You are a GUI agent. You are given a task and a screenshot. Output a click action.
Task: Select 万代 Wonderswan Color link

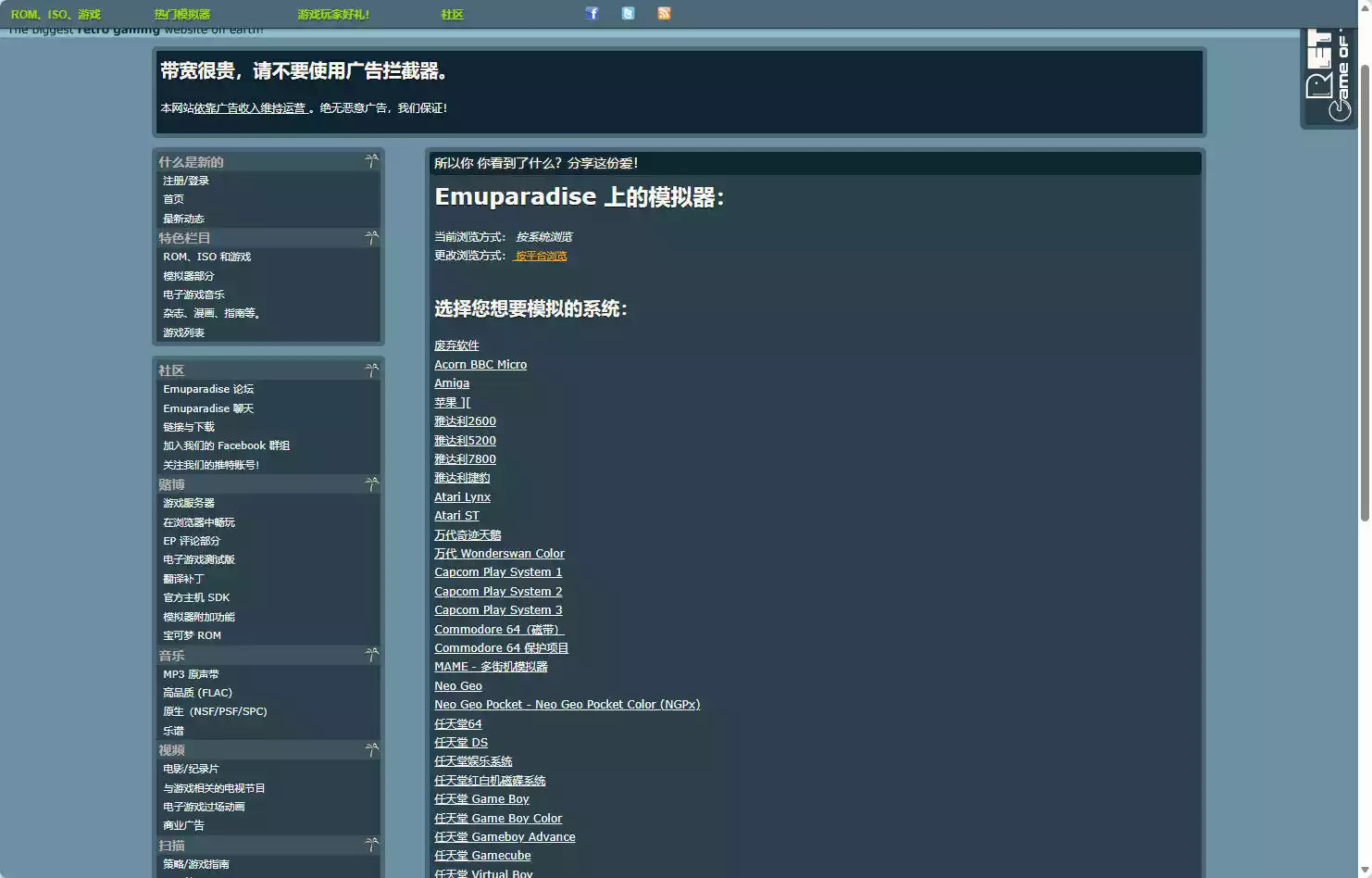(499, 554)
